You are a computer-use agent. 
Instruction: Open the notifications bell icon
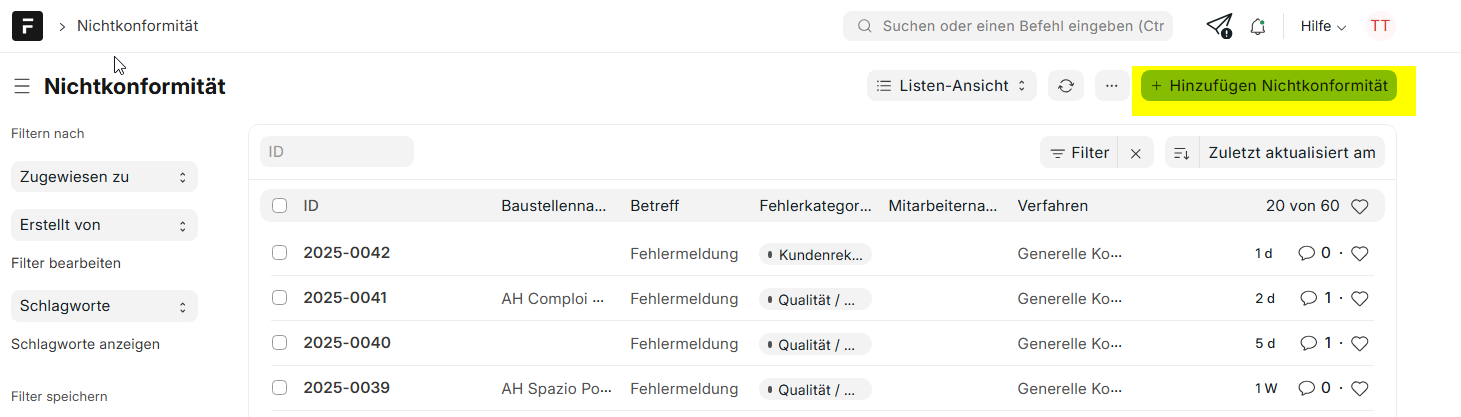pos(1258,27)
